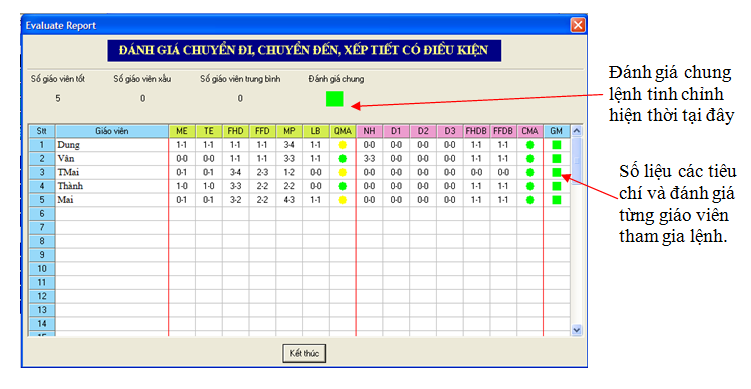Click the Giáo viên column header

pyautogui.click(x=112, y=131)
